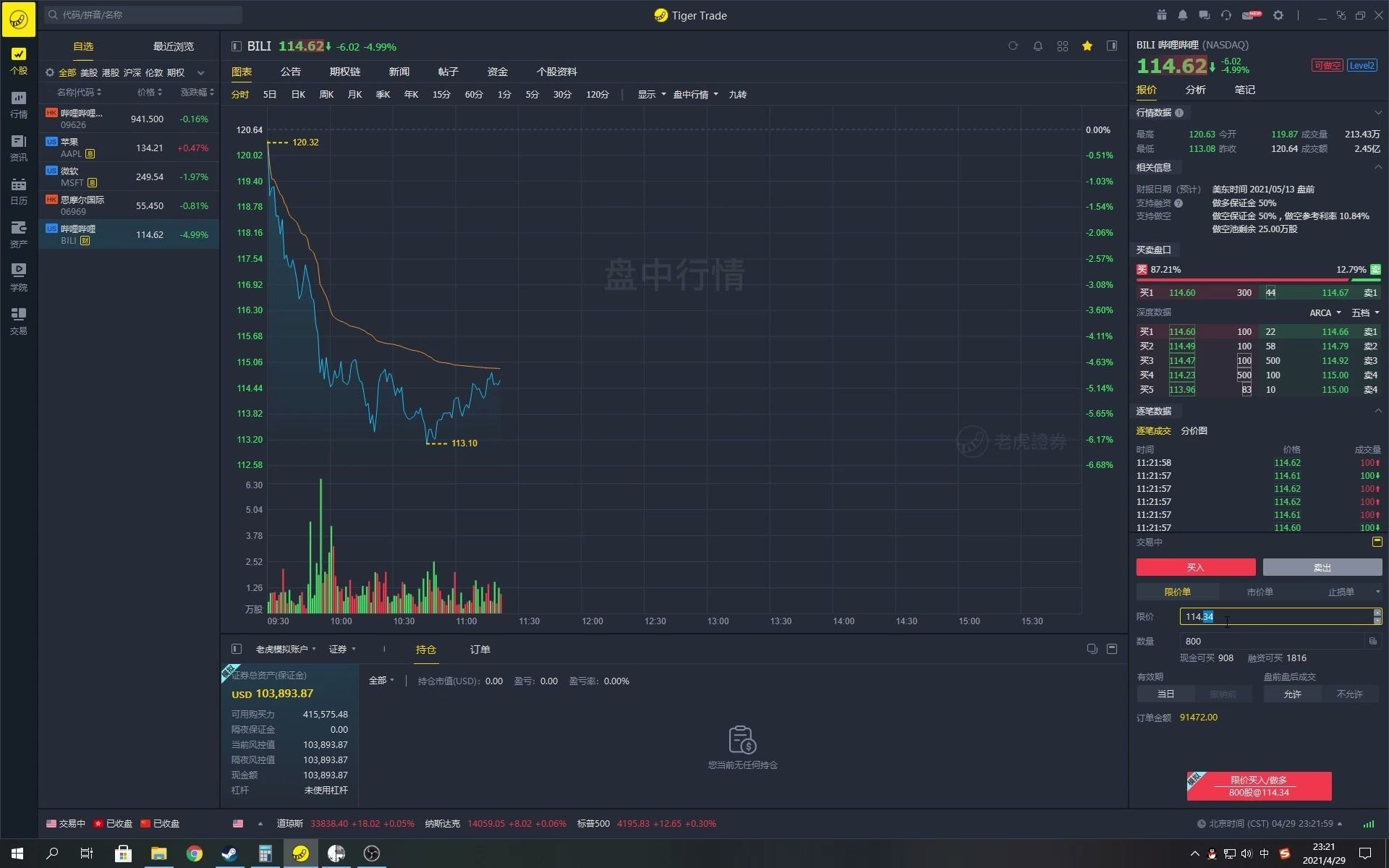Open the 日历 calendar sidebar icon
Viewport: 1389px width, 868px height.
(x=19, y=191)
